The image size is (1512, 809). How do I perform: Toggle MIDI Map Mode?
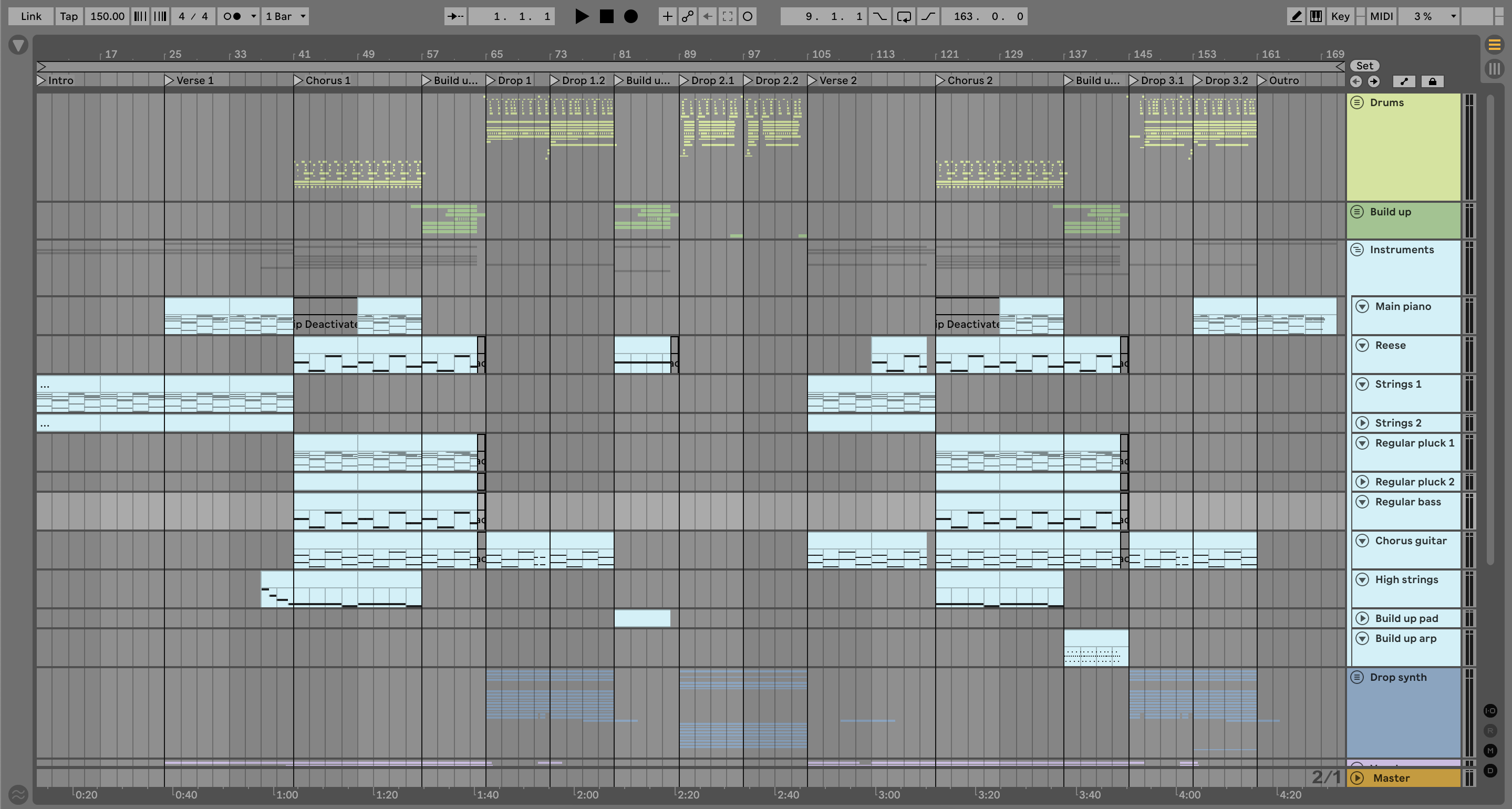1381,16
